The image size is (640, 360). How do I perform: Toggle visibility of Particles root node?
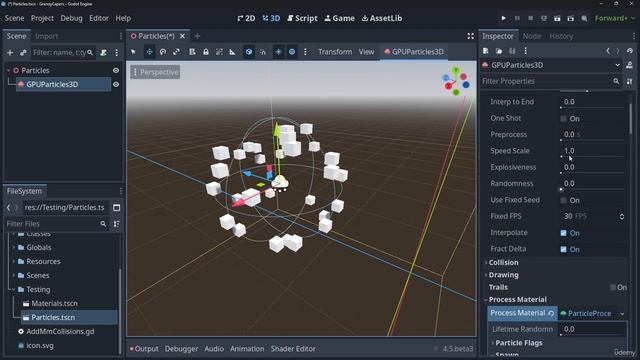pyautogui.click(x=116, y=71)
